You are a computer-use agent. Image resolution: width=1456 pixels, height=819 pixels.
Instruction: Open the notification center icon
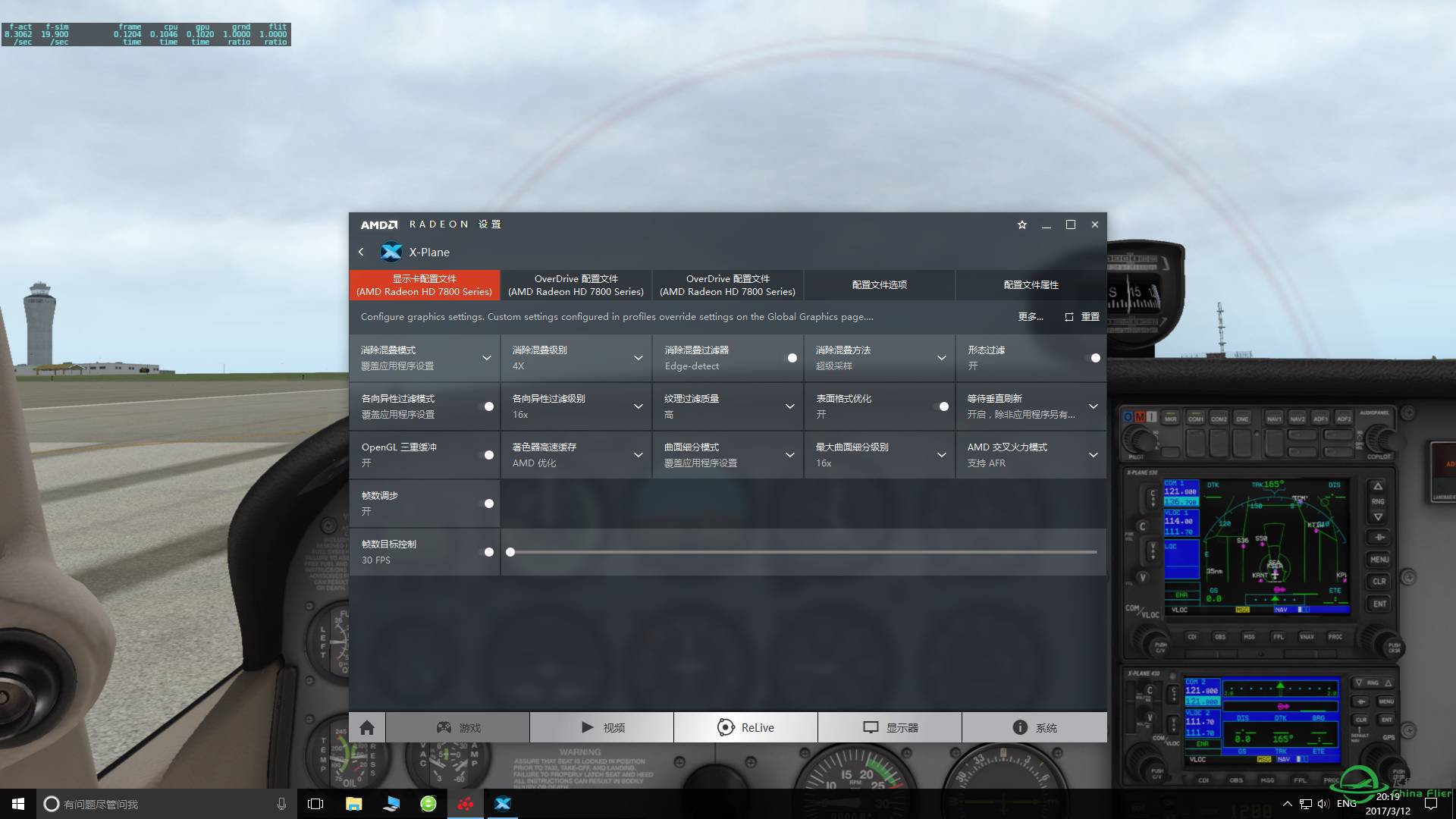1431,804
